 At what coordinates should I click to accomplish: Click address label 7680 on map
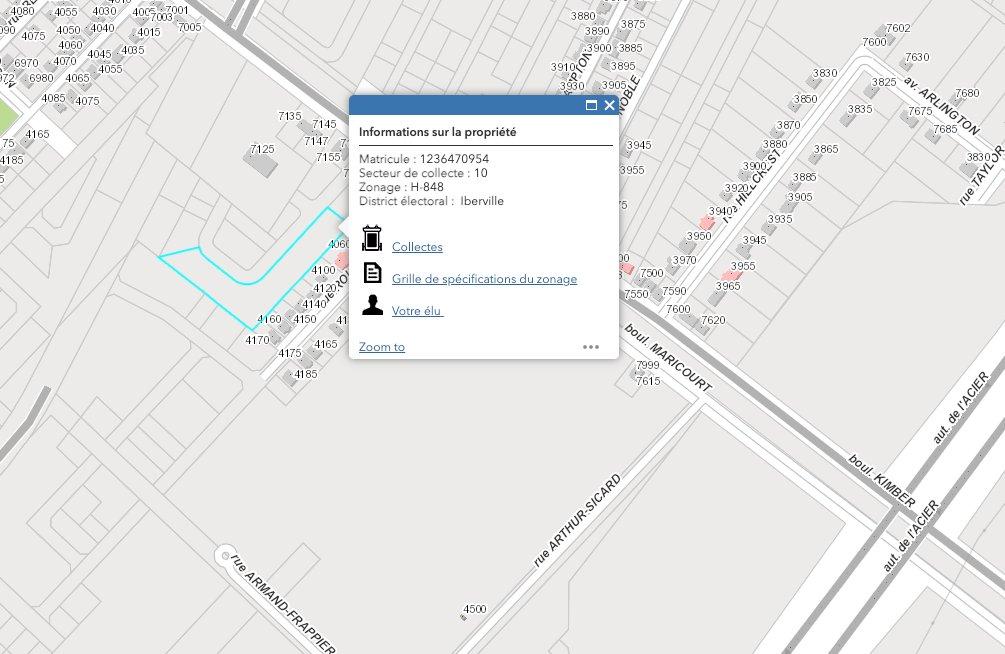click(x=967, y=93)
